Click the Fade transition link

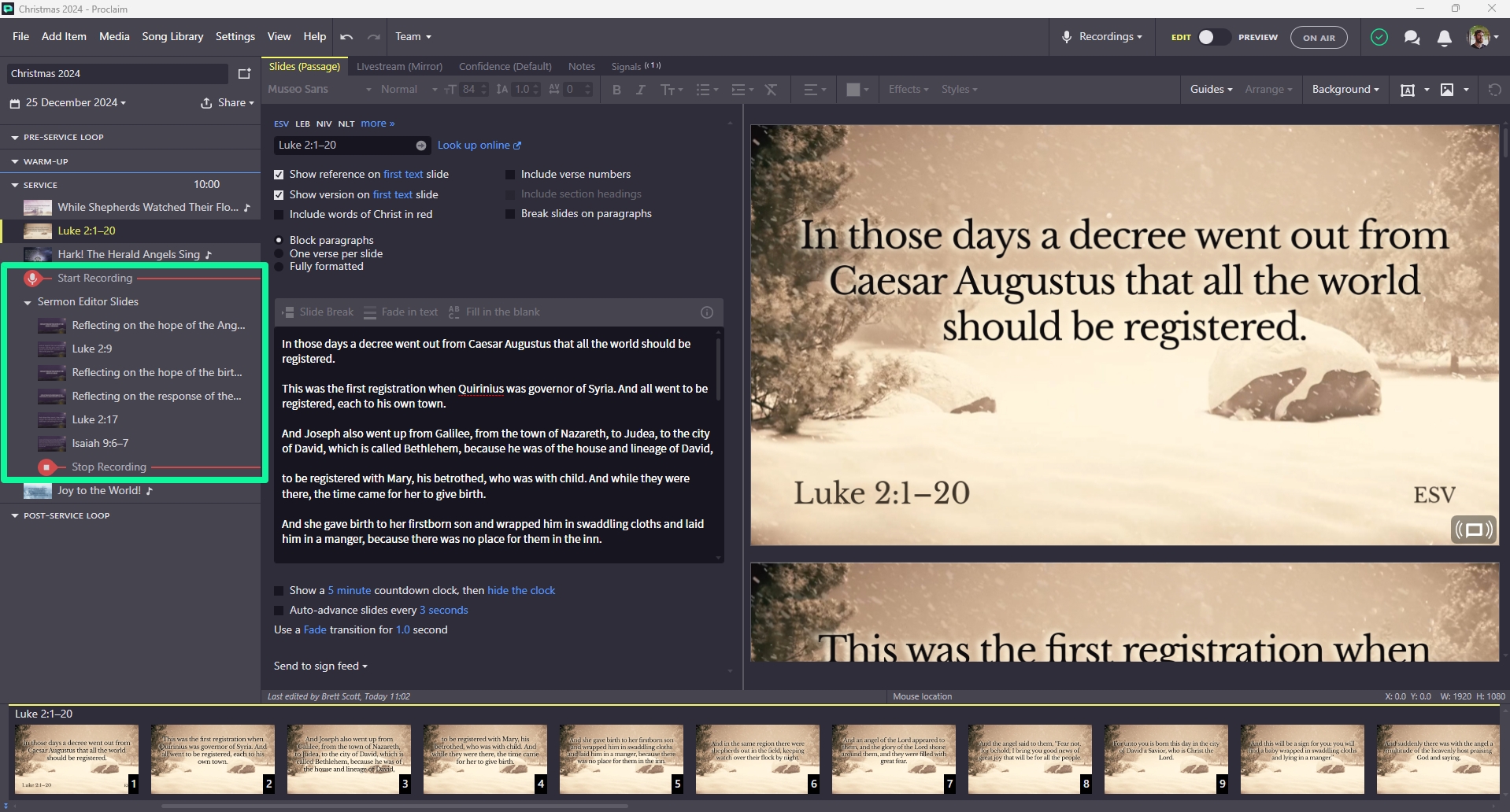(315, 630)
